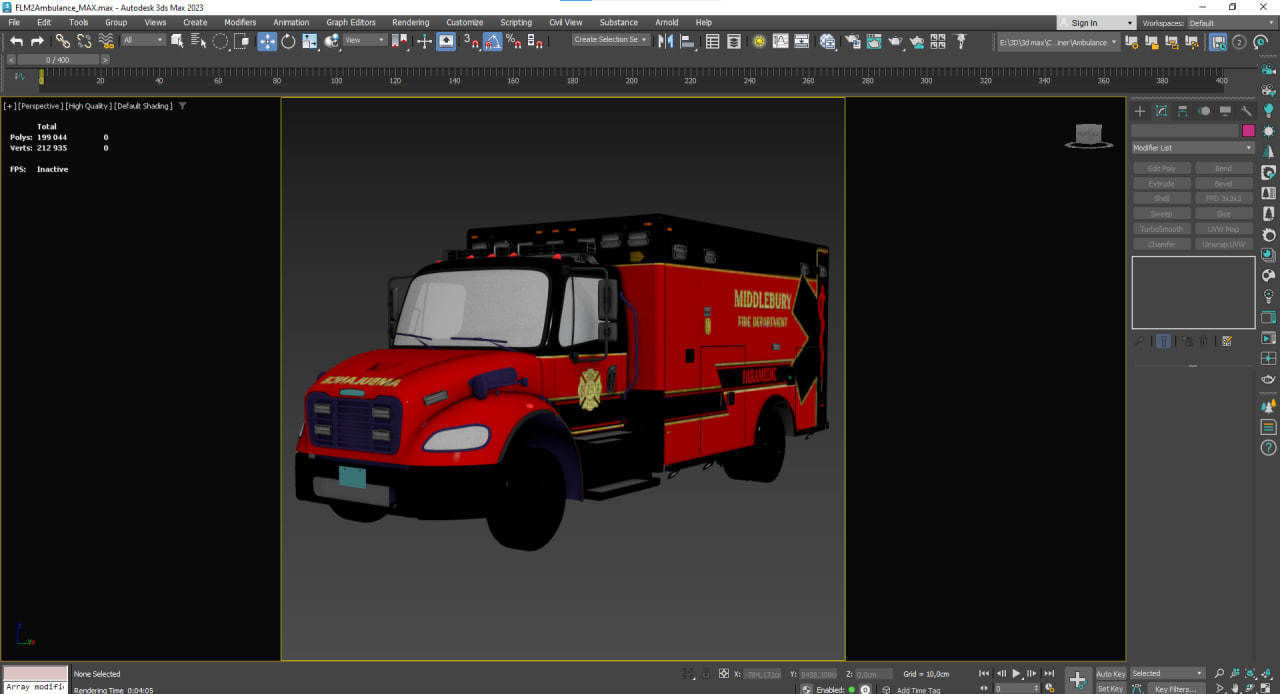Toggle the 3D Snaps button
1280x694 pixels.
pos(471,41)
